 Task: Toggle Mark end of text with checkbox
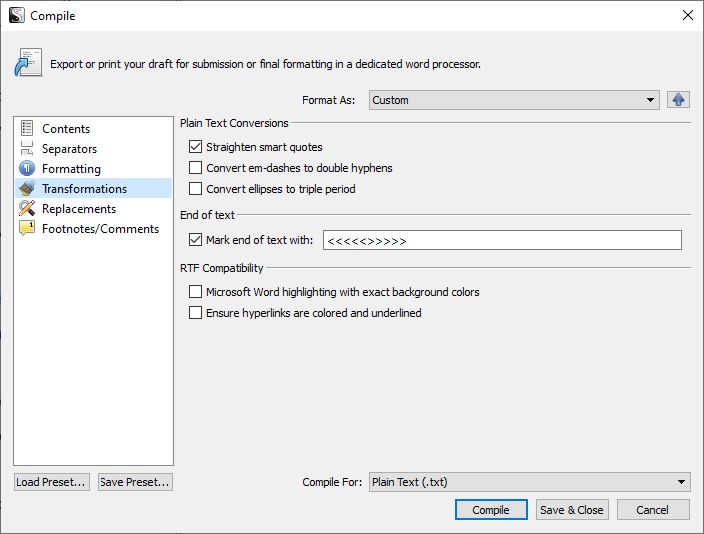tap(195, 240)
